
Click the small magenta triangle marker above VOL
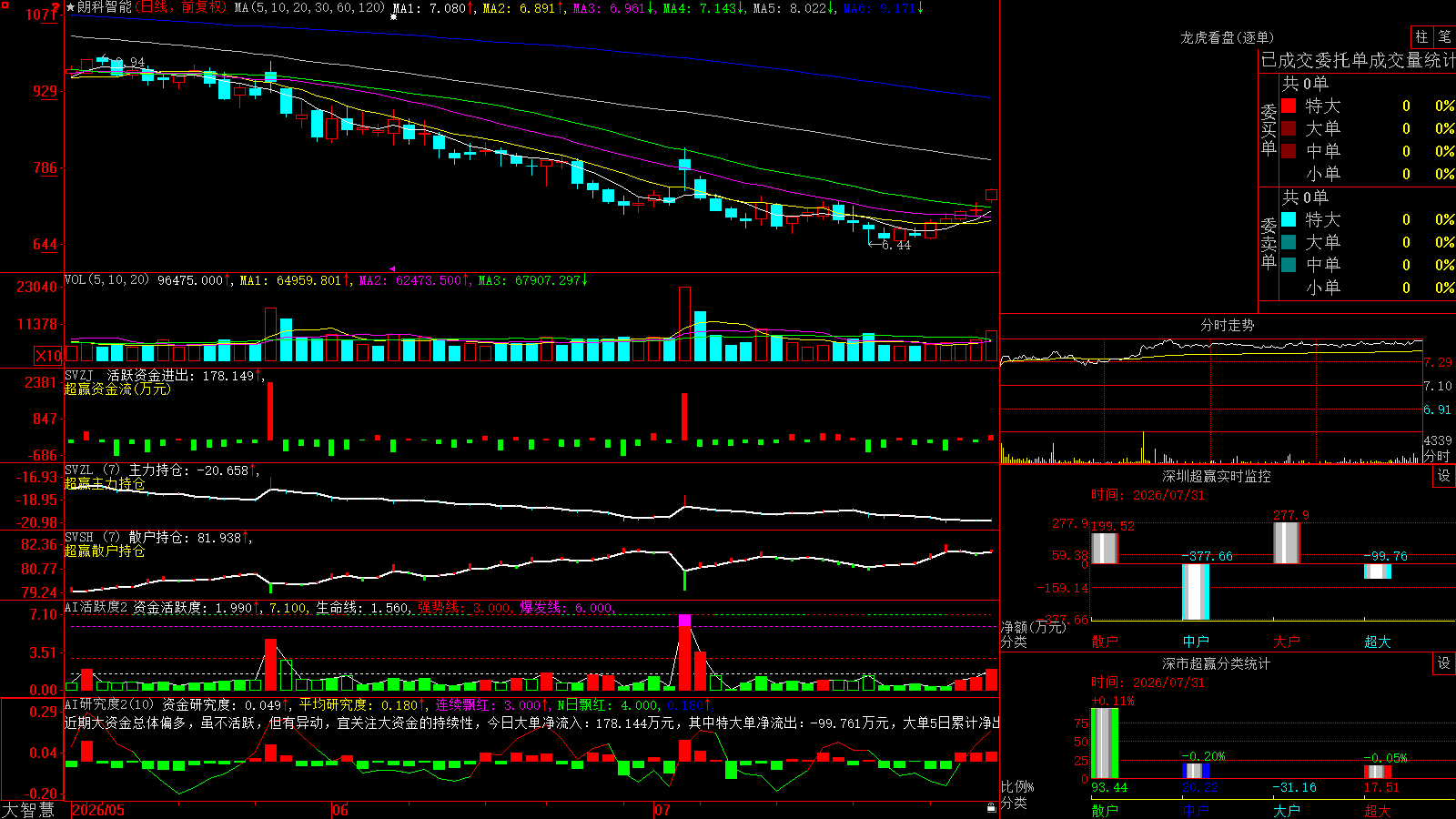(x=392, y=268)
